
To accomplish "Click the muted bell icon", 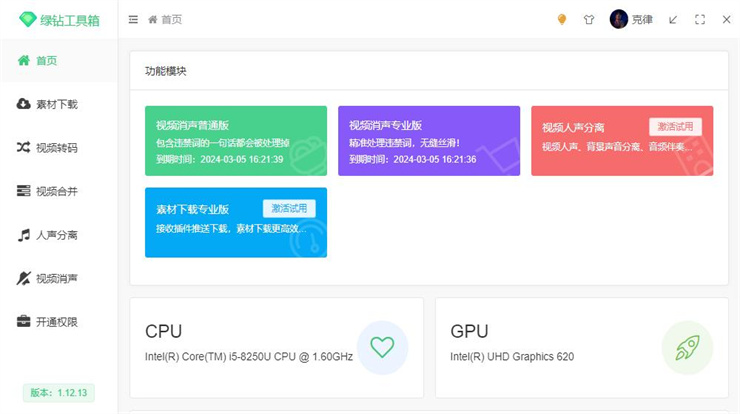I will (24, 278).
